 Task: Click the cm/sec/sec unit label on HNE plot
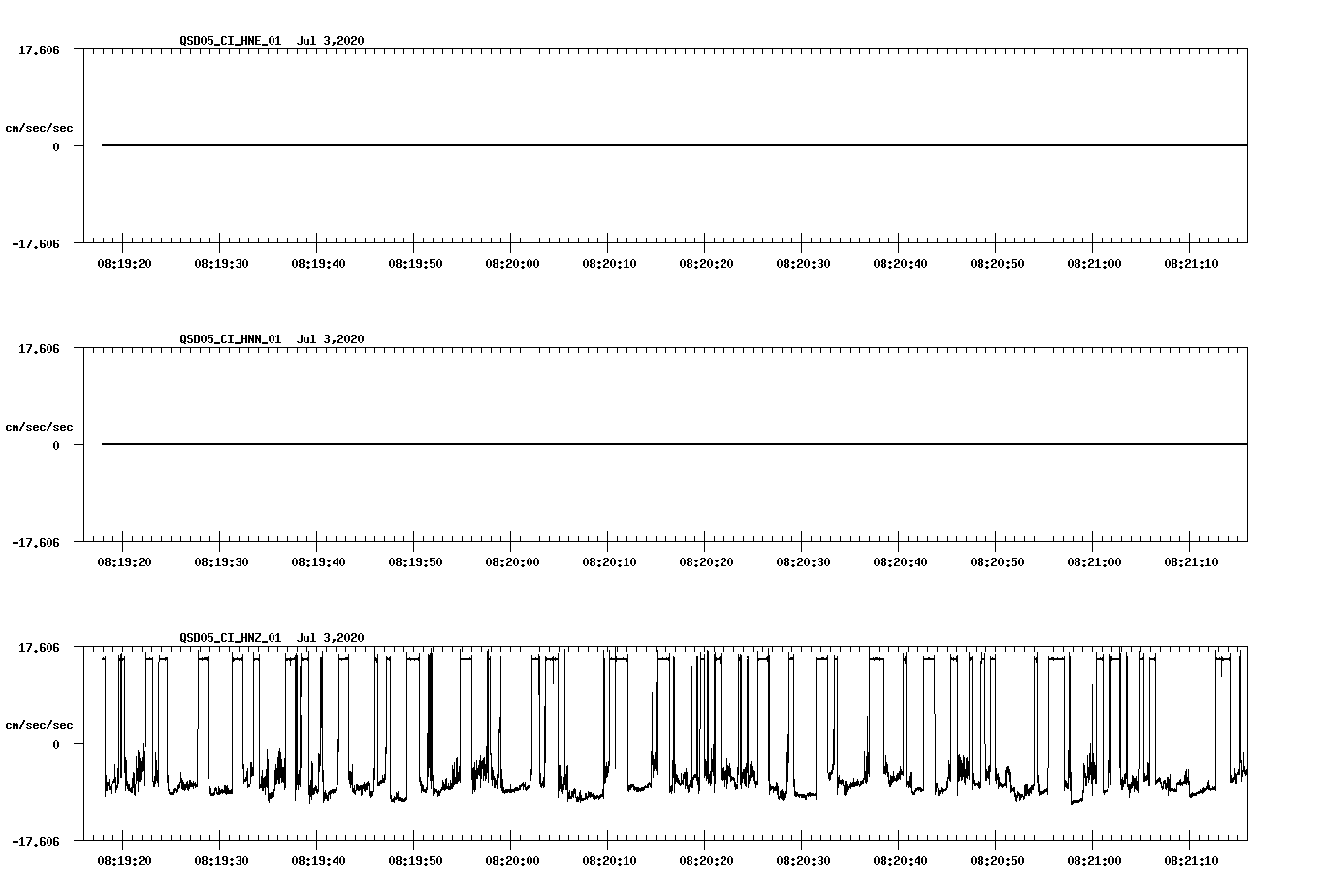(x=39, y=128)
